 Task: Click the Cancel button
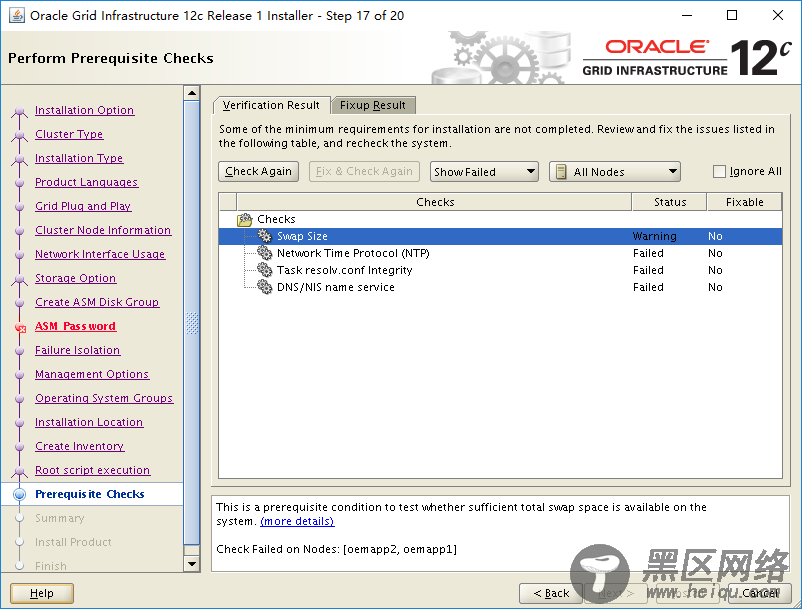pyautogui.click(x=760, y=593)
